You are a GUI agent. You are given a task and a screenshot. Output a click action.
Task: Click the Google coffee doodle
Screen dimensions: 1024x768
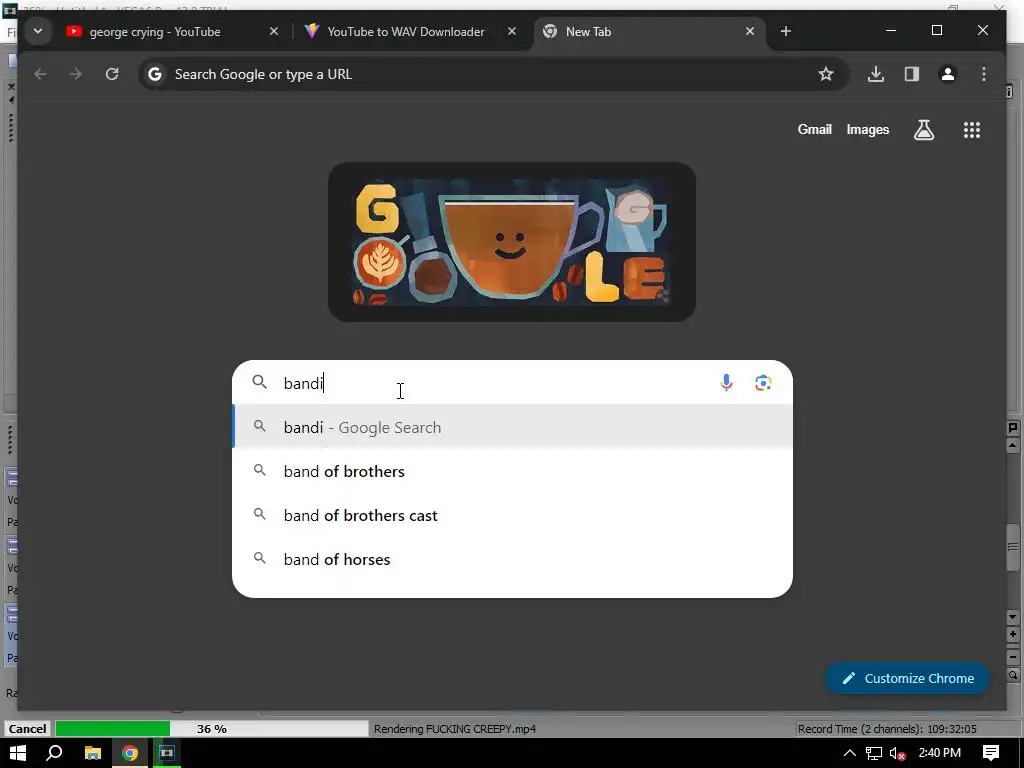tap(511, 242)
